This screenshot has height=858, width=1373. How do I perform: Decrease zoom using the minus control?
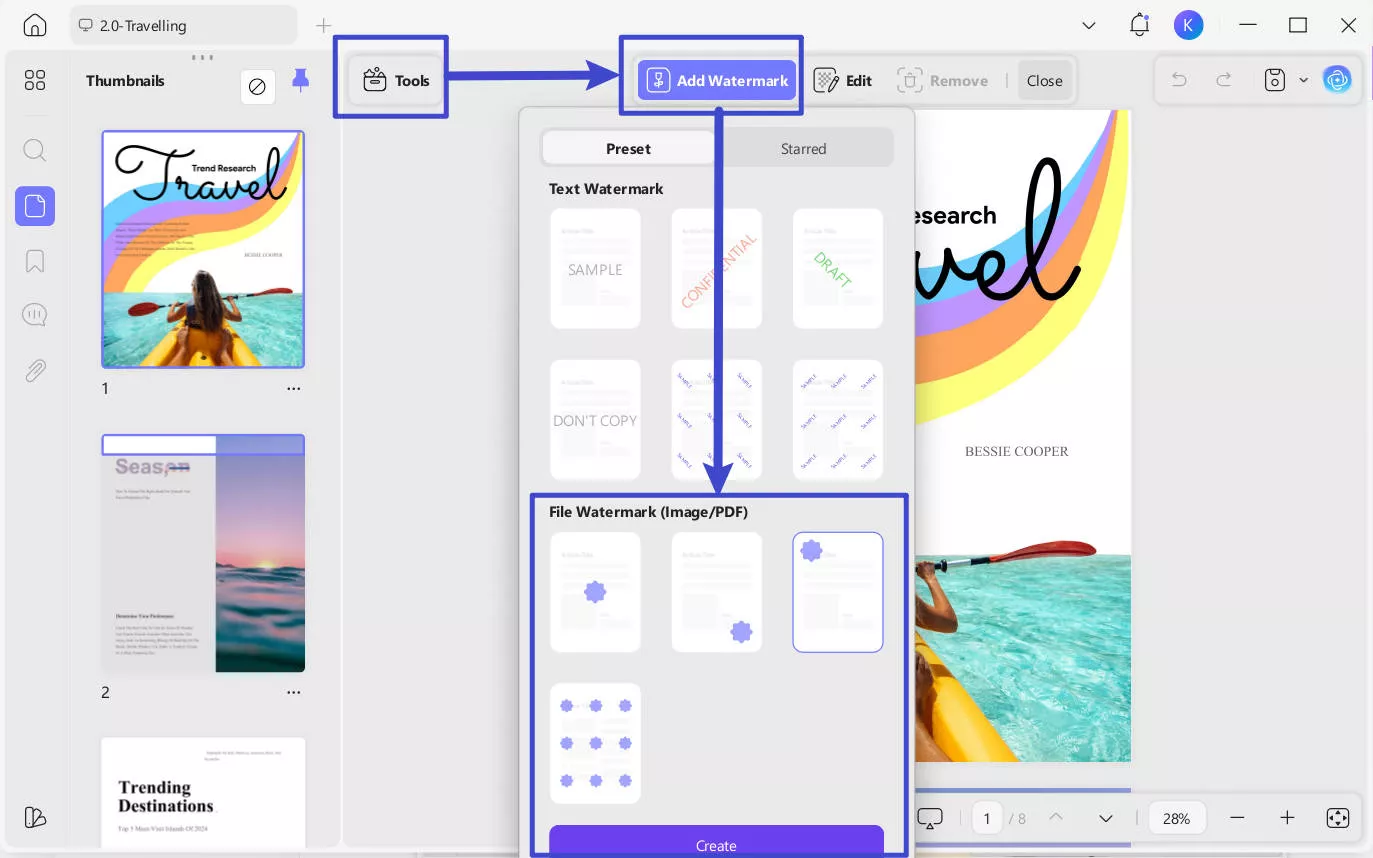click(x=1238, y=817)
